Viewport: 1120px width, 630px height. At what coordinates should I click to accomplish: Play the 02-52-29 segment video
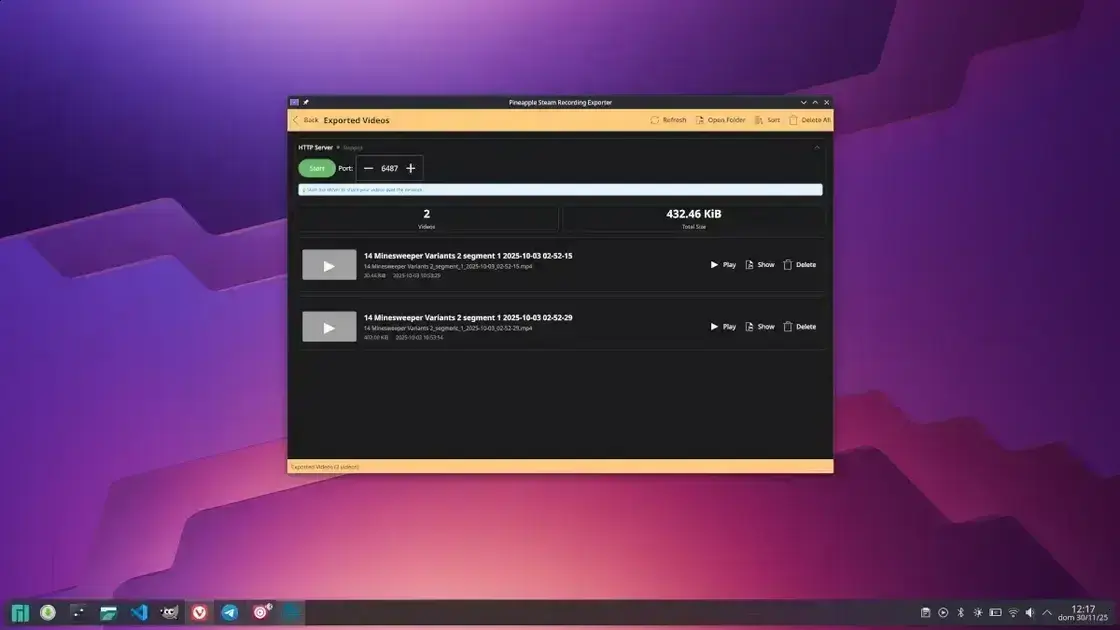coord(723,327)
